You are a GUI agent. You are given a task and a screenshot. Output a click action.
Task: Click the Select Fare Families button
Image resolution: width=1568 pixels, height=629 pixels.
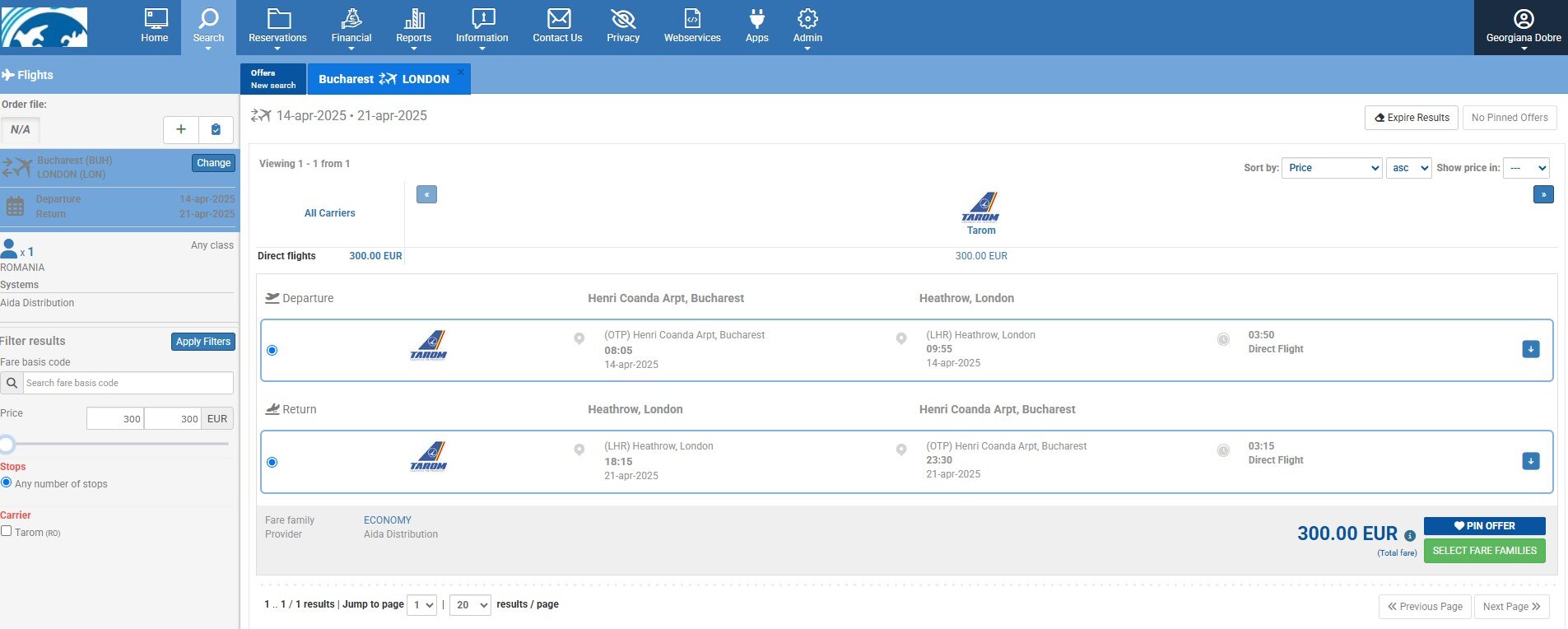click(x=1484, y=551)
